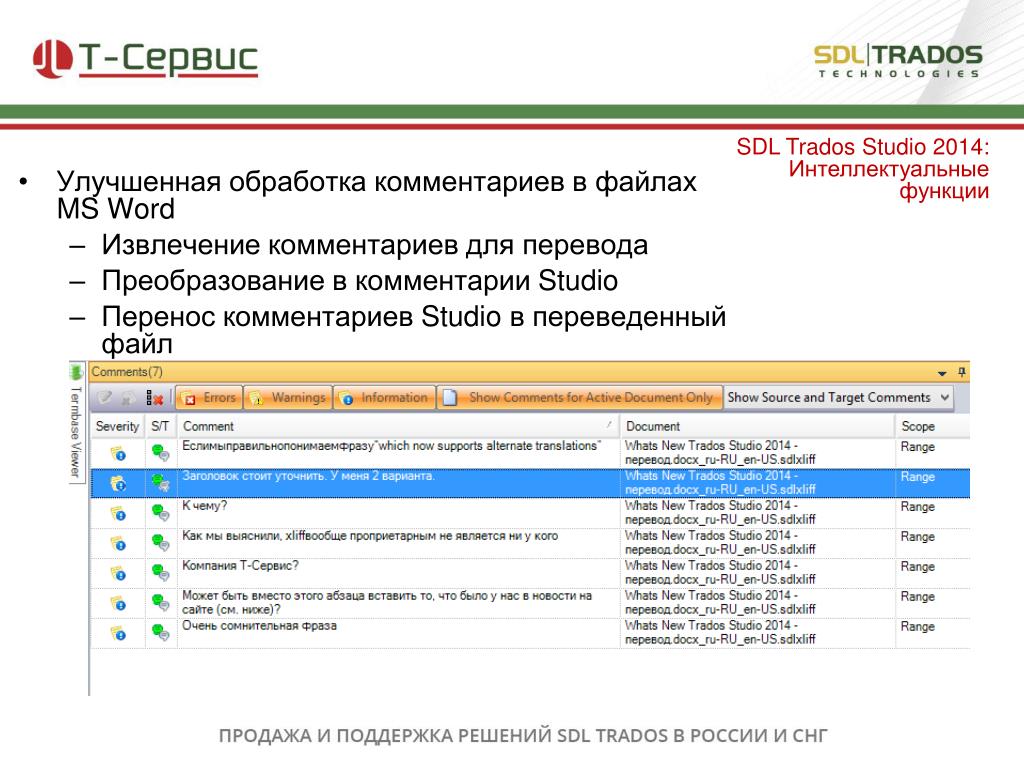Click S/T bubble icon in 'Как мы выяснили' row
Image resolution: width=1024 pixels, height=768 pixels.
[161, 542]
